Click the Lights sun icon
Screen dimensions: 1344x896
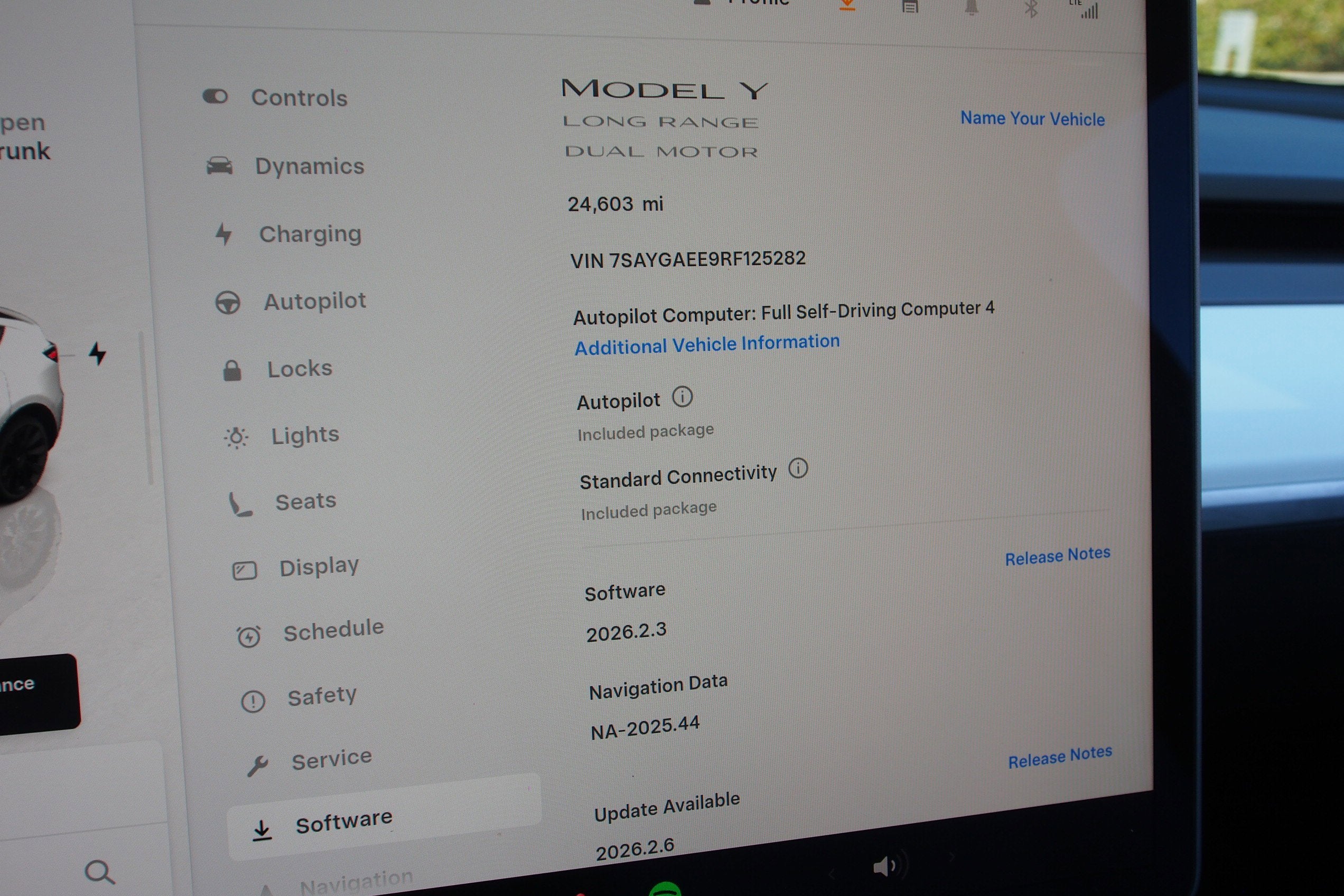(236, 438)
